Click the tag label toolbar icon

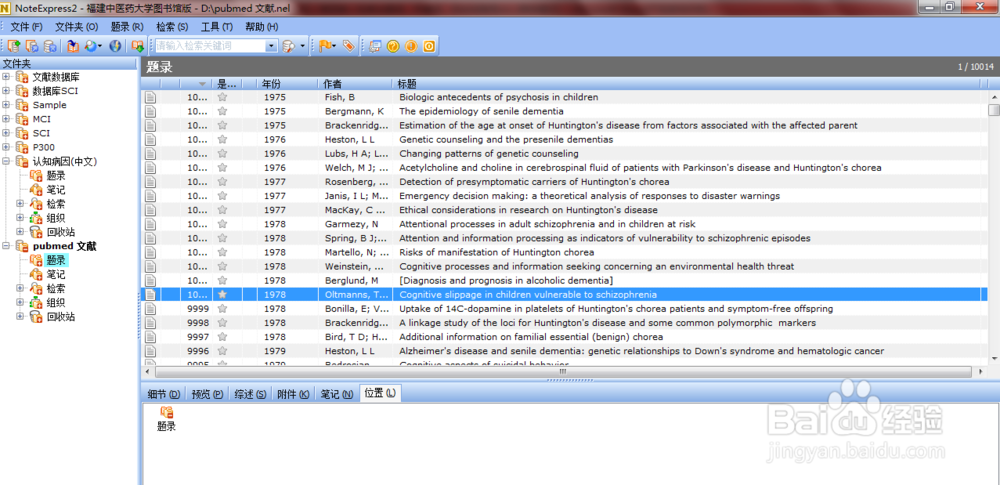click(348, 46)
